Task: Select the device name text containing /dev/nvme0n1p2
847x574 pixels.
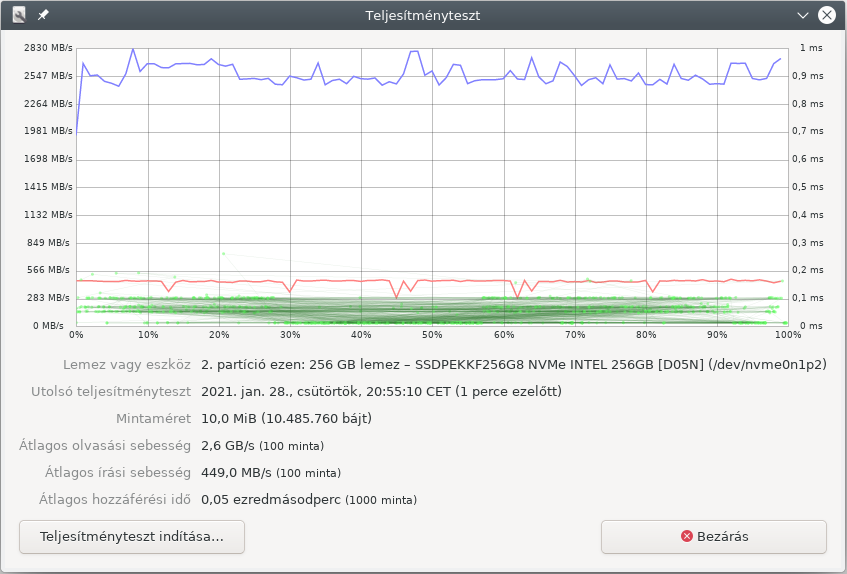Action: pyautogui.click(x=514, y=364)
